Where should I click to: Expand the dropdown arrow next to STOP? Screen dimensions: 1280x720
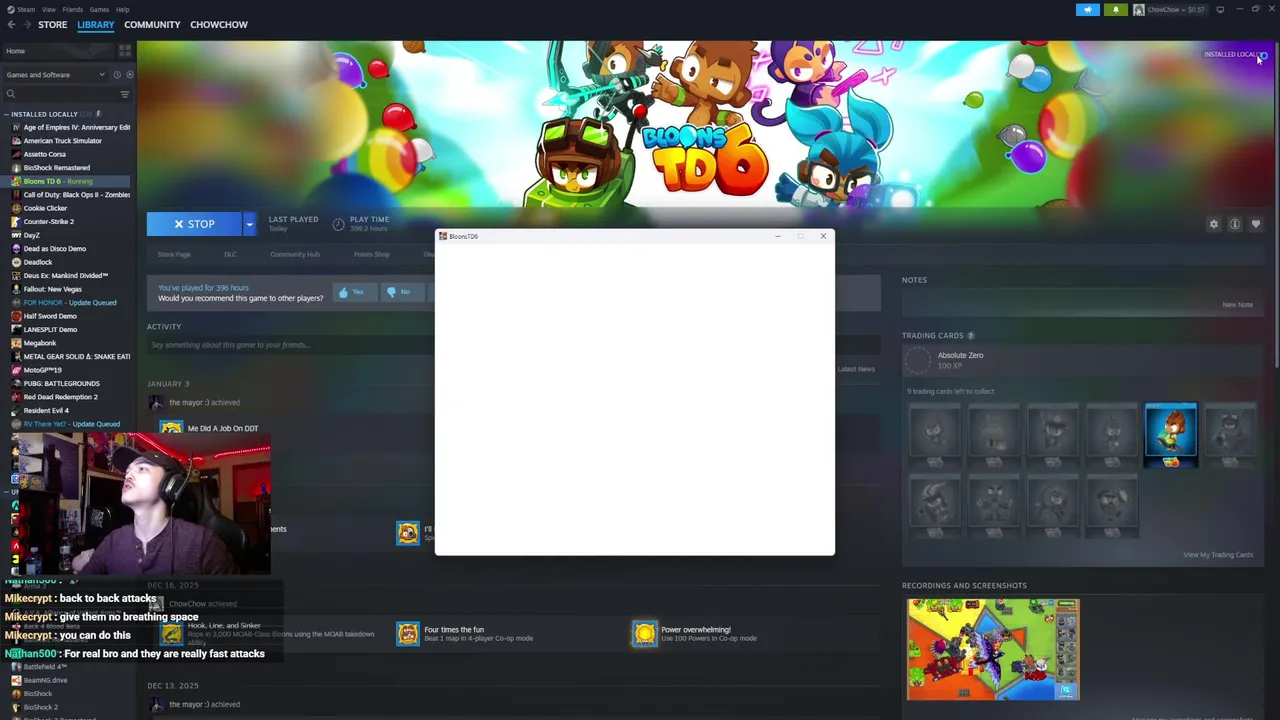pos(249,224)
